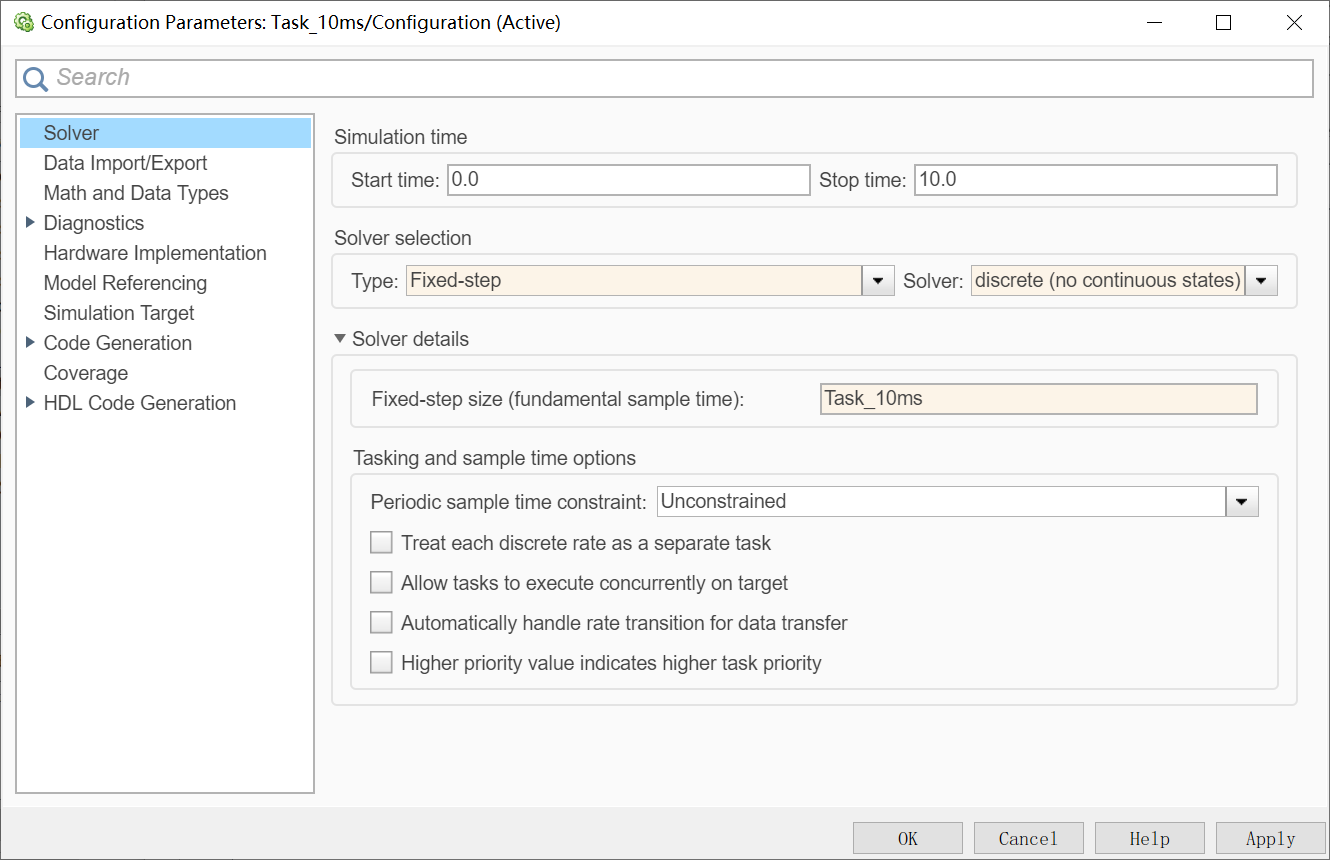This screenshot has width=1330, height=860.
Task: Open the Solver selection dropdown arrow
Action: [x=1261, y=281]
